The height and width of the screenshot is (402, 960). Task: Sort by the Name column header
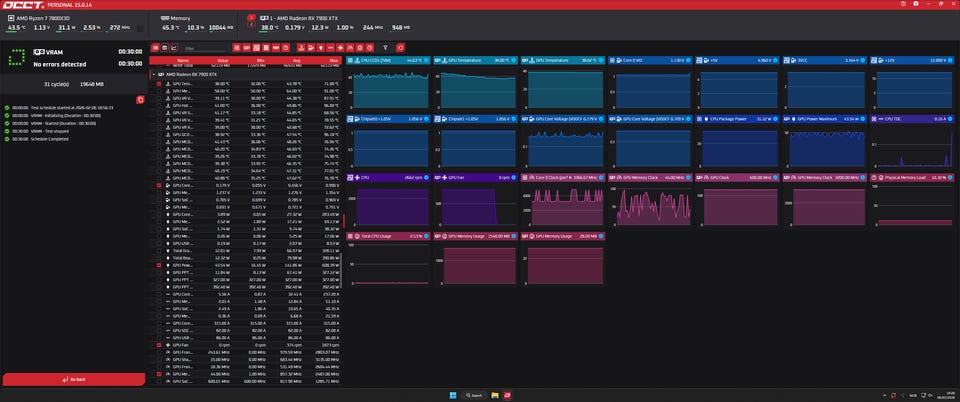click(183, 61)
